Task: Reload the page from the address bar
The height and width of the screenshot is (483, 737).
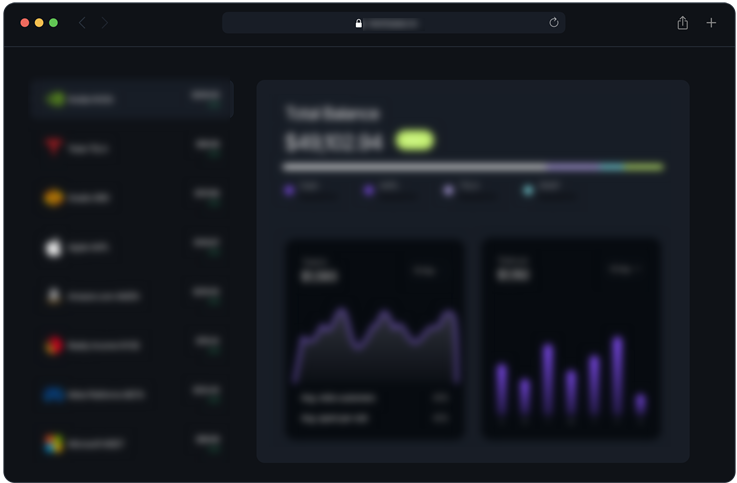Action: (553, 23)
